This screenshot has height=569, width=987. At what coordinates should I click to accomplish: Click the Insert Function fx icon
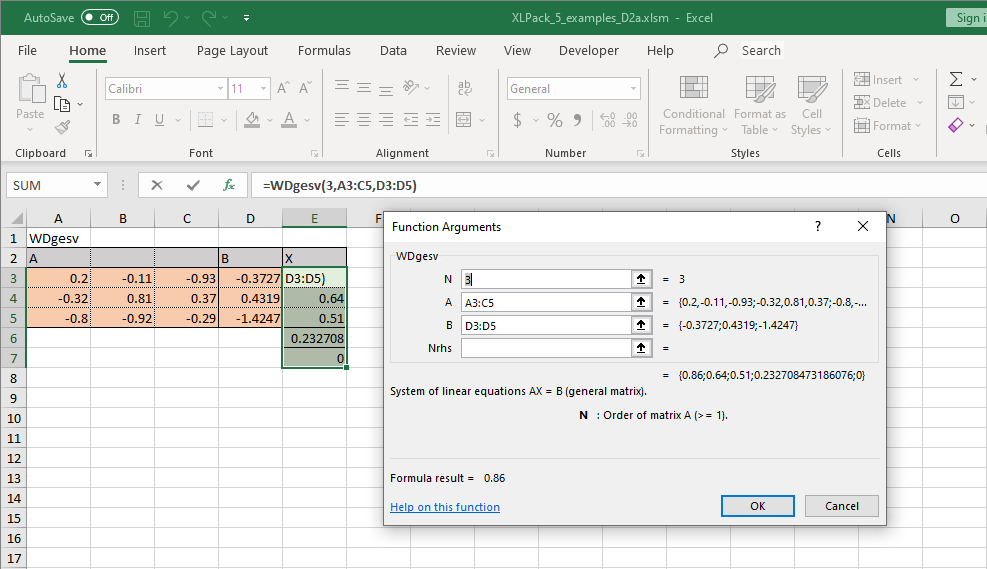point(228,185)
